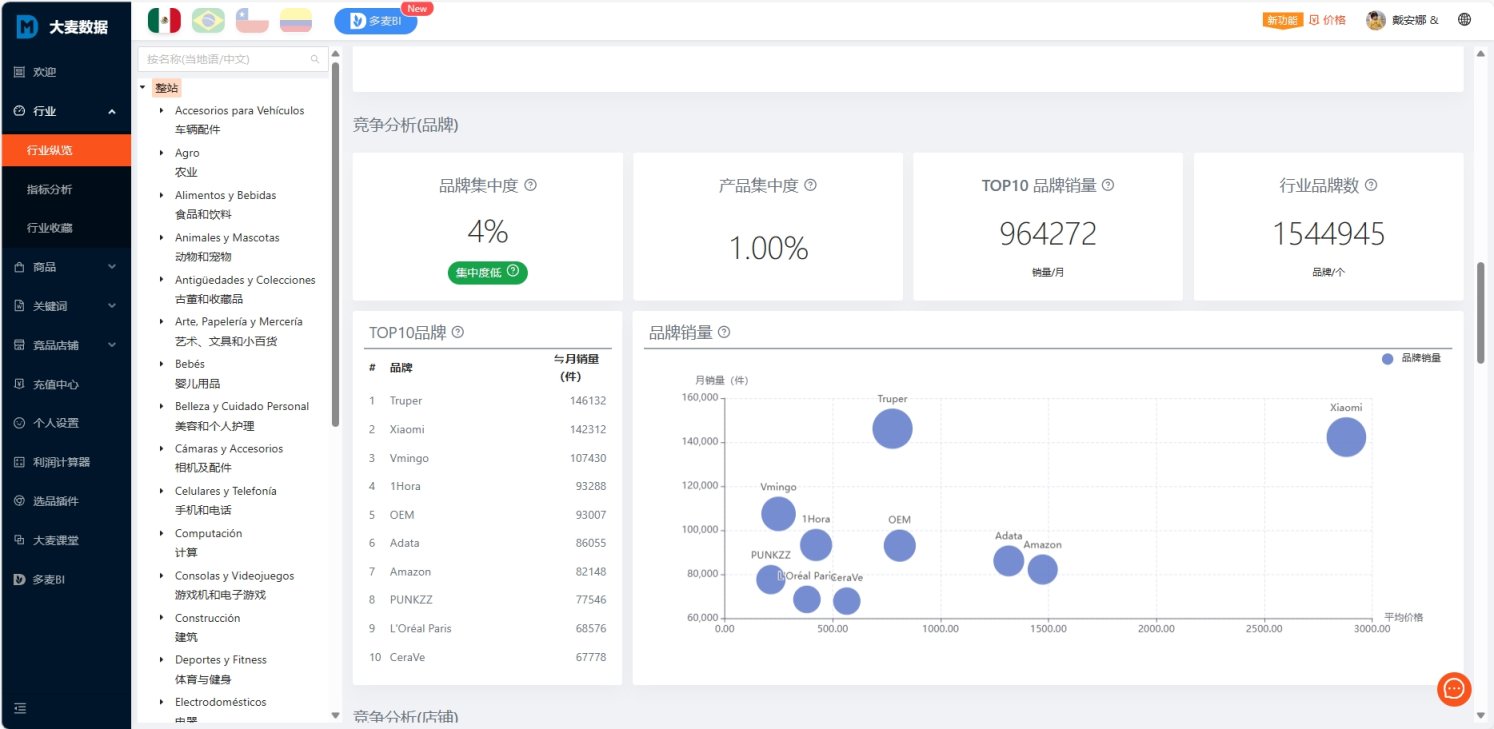Expand the 商品 sidebar menu
The height and width of the screenshot is (729, 1494).
(x=65, y=267)
